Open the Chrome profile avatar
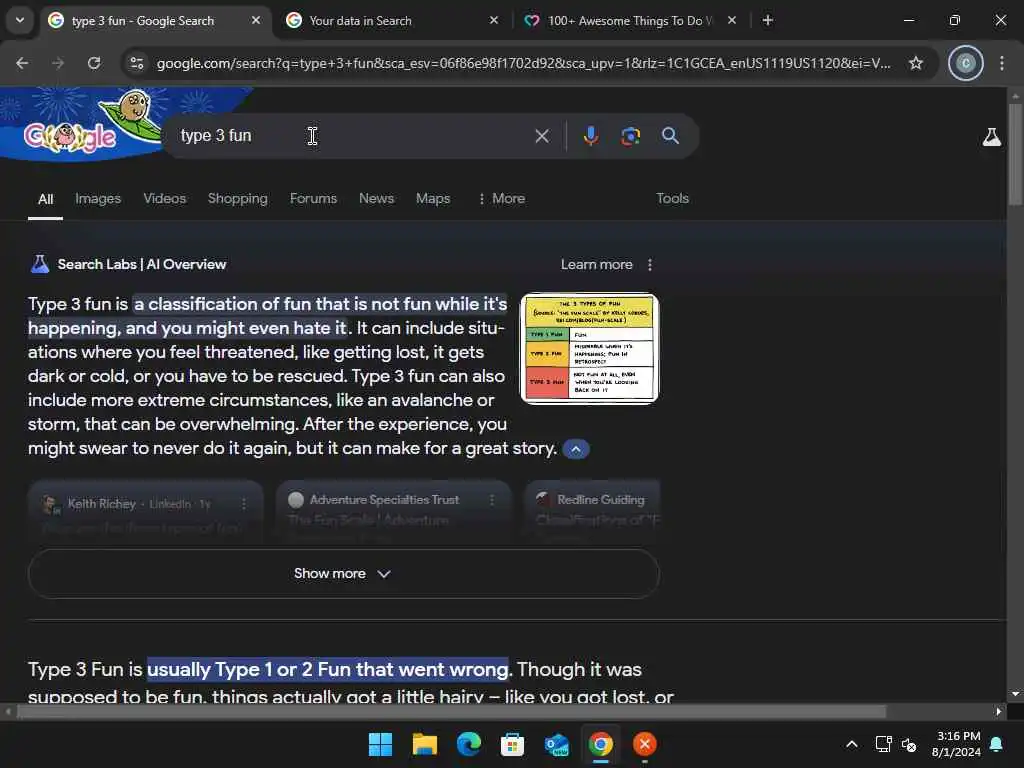This screenshot has width=1024, height=768. (965, 63)
